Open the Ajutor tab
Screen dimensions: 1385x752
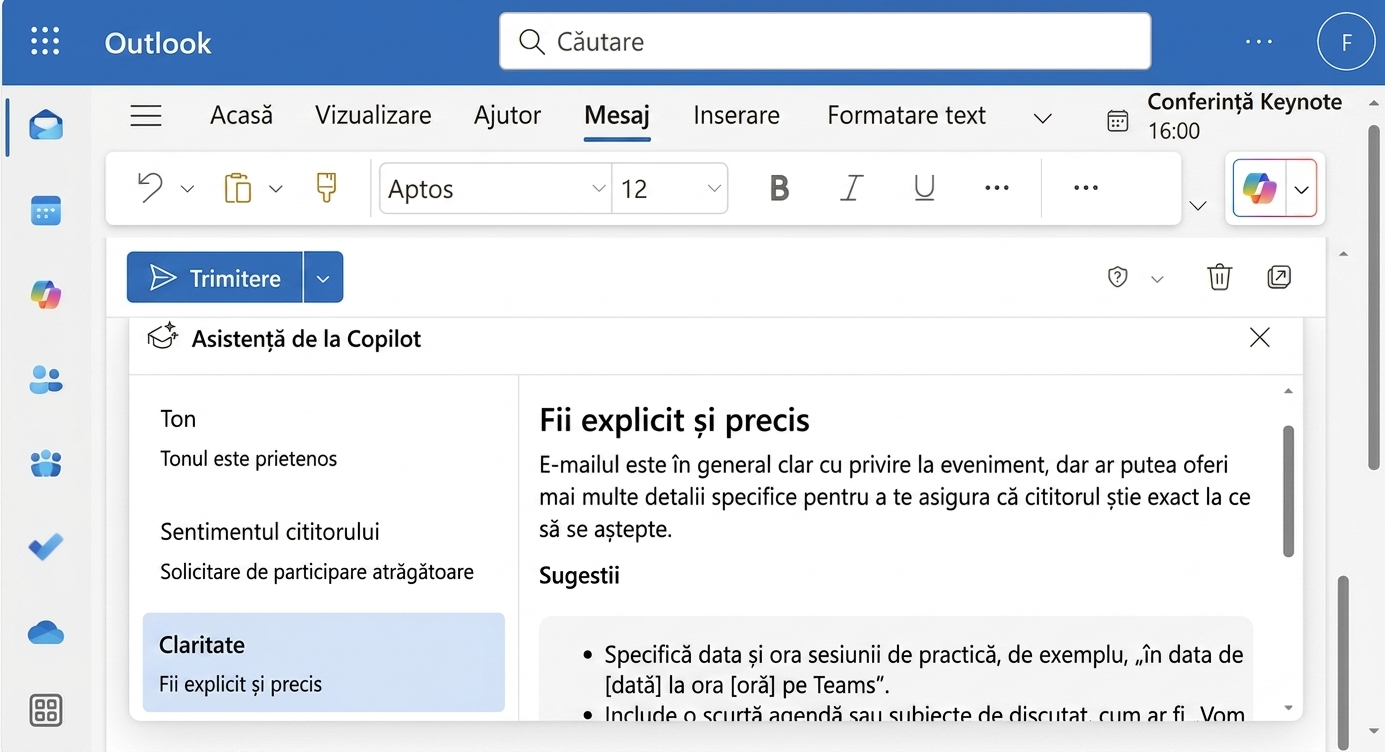(x=507, y=116)
